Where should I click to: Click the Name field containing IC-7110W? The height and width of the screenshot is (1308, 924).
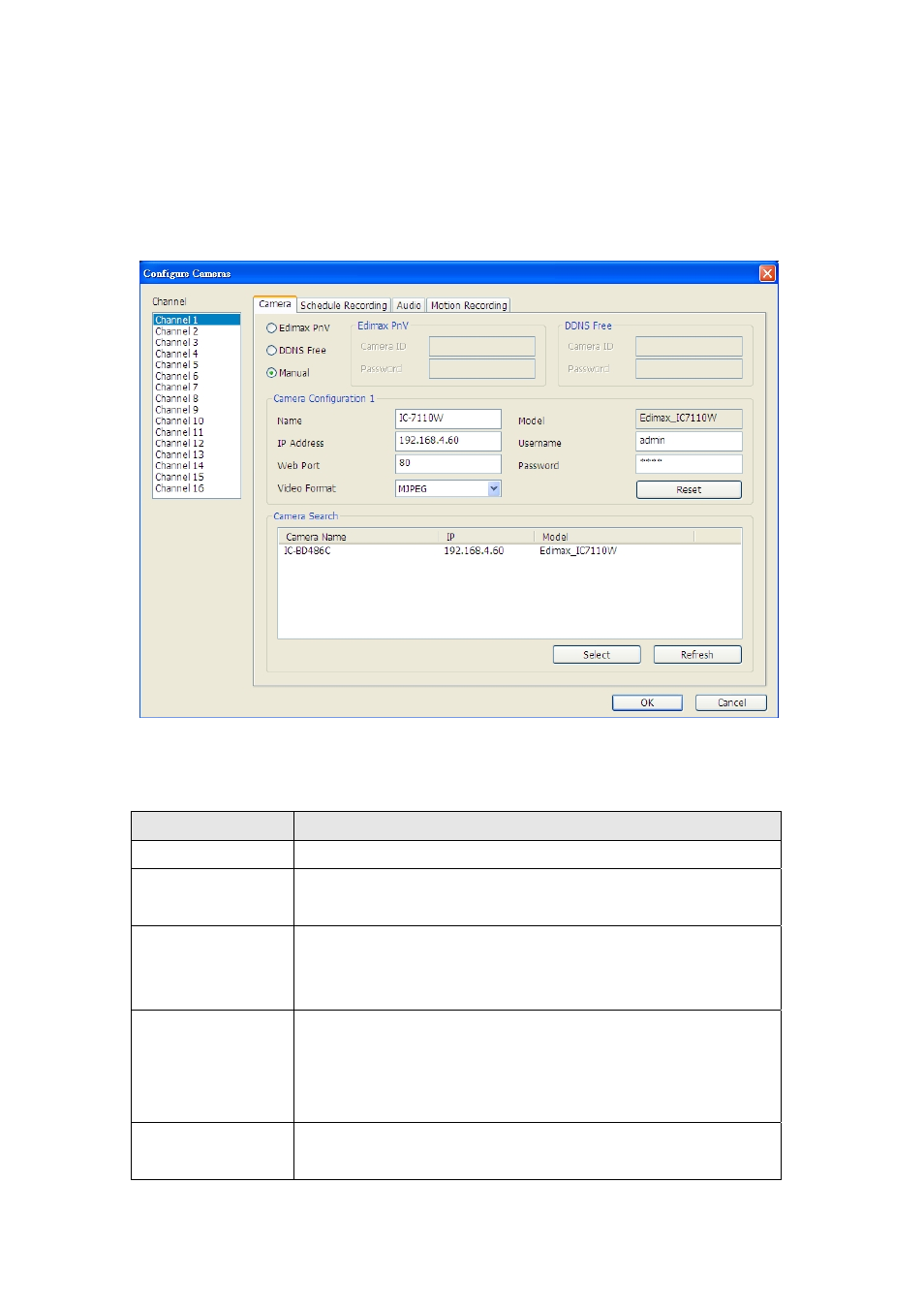448,419
